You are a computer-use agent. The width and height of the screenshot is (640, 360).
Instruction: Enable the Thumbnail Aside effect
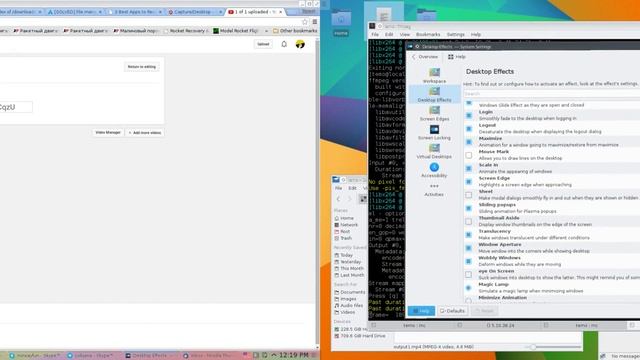(x=469, y=221)
